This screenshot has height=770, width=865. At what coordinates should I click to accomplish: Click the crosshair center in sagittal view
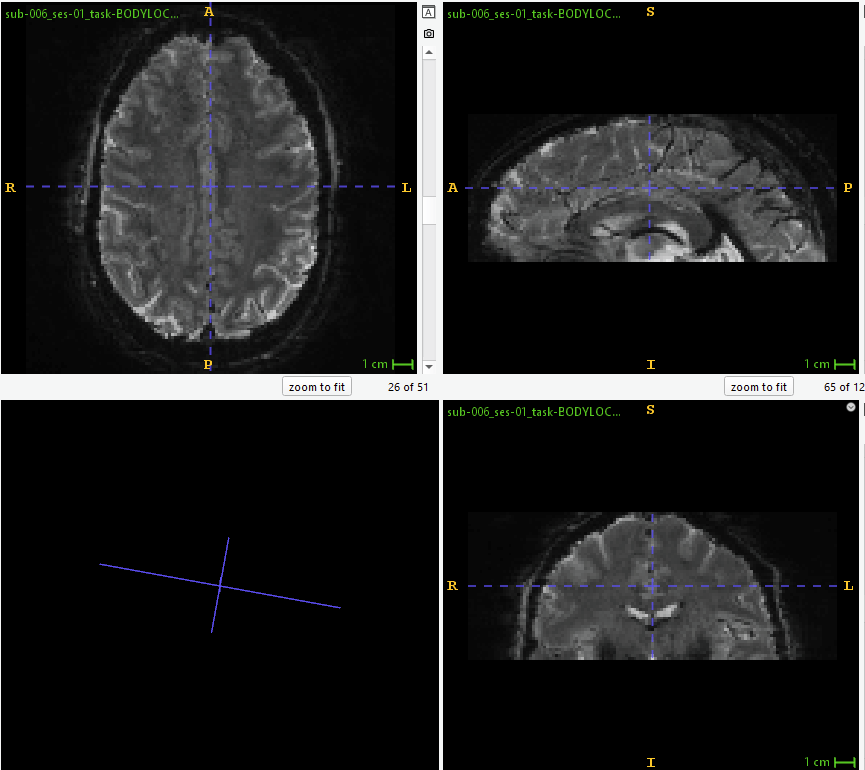(x=650, y=188)
